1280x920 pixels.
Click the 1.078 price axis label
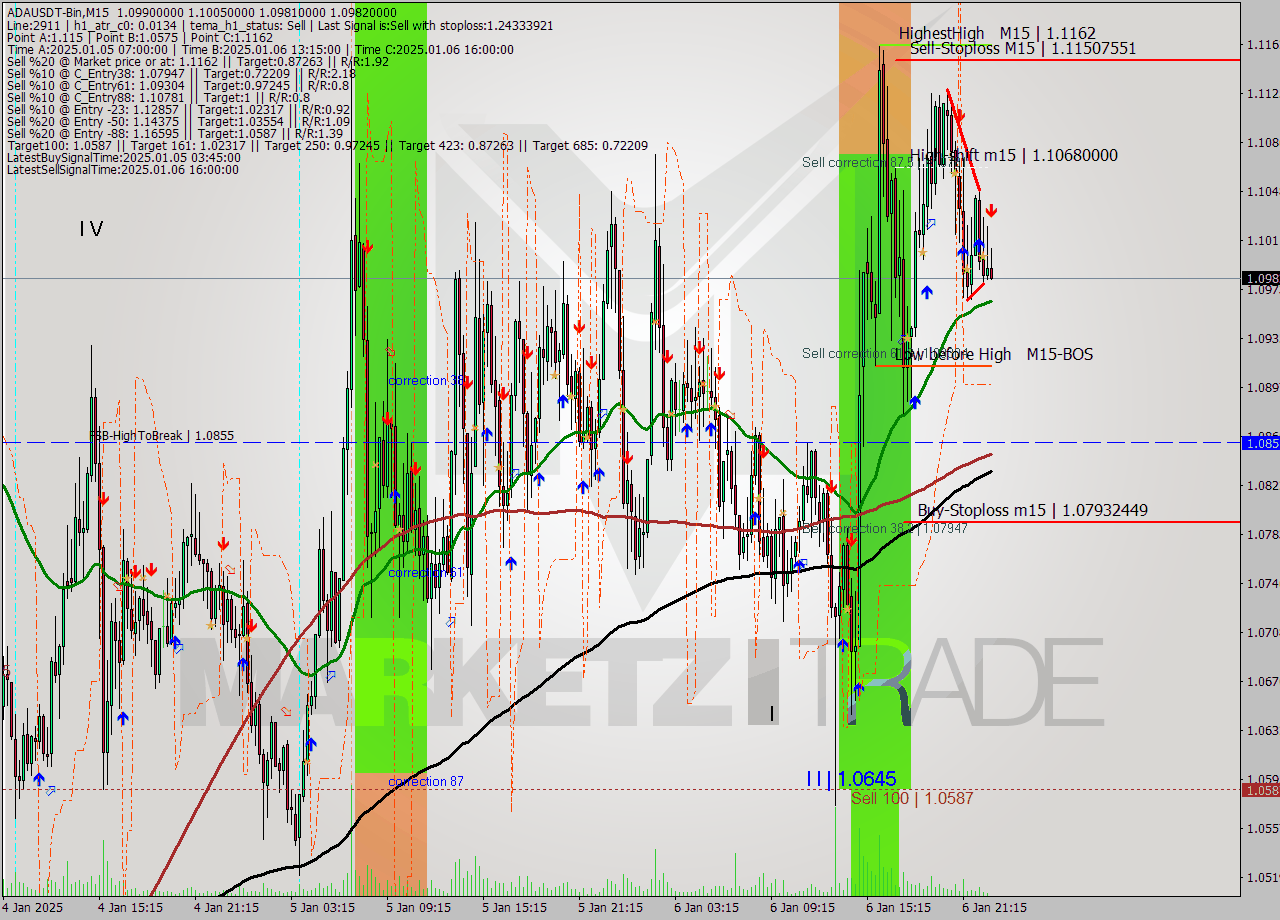pyautogui.click(x=1264, y=535)
